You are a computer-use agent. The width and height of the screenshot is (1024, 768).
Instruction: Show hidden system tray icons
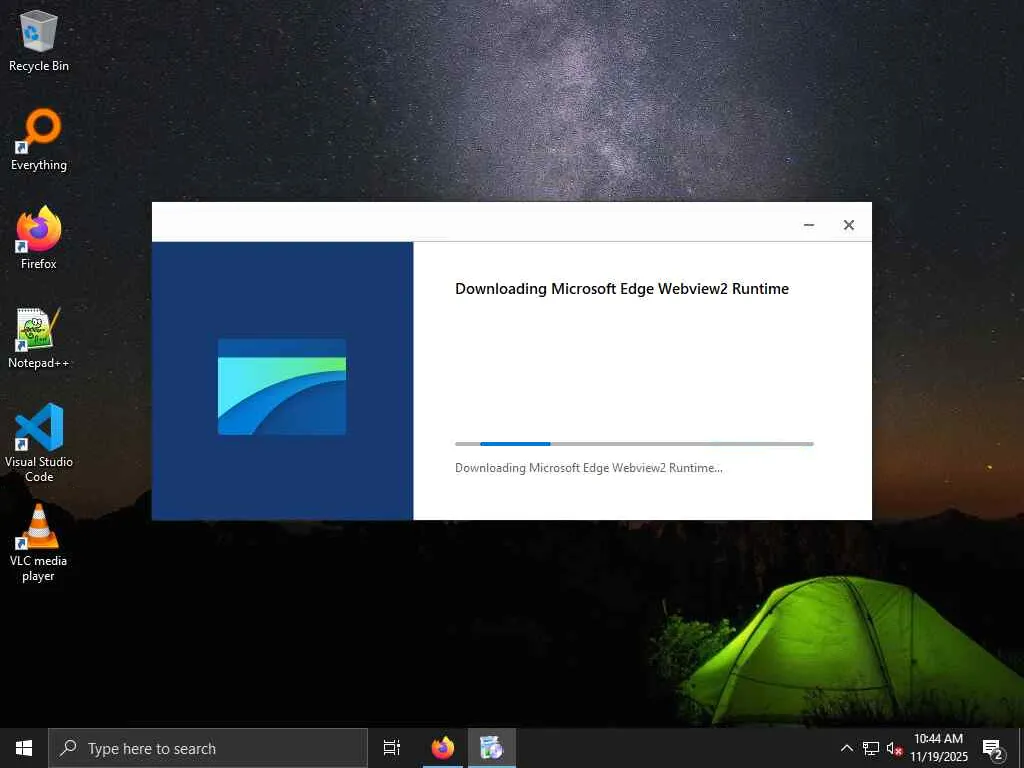(846, 748)
